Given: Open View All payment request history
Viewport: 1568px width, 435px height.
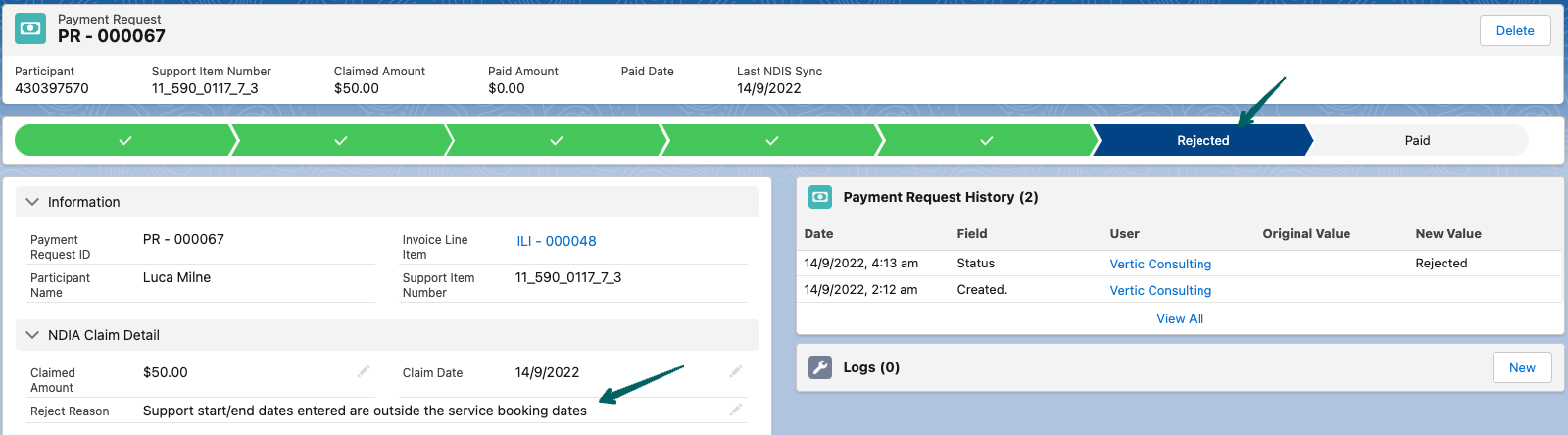Looking at the screenshot, I should coord(1180,318).
